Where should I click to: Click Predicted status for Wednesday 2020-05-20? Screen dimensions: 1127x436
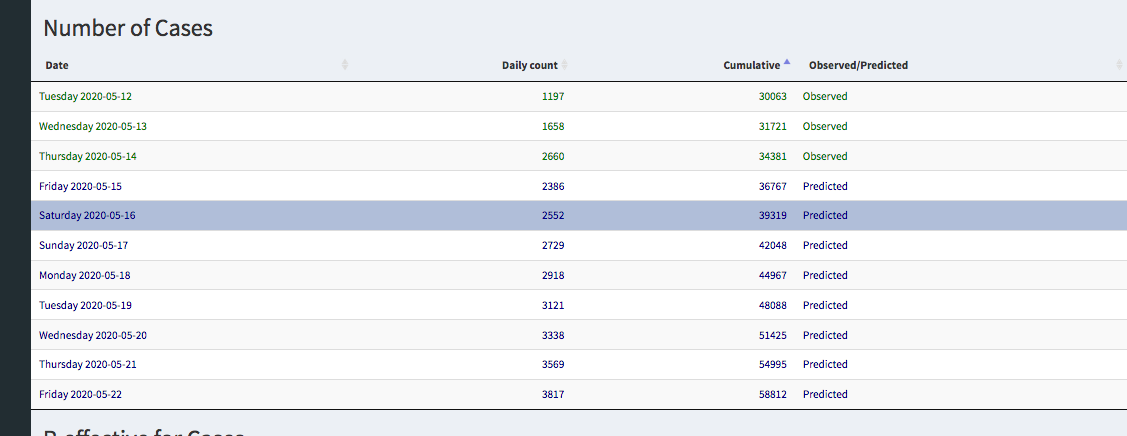point(825,336)
